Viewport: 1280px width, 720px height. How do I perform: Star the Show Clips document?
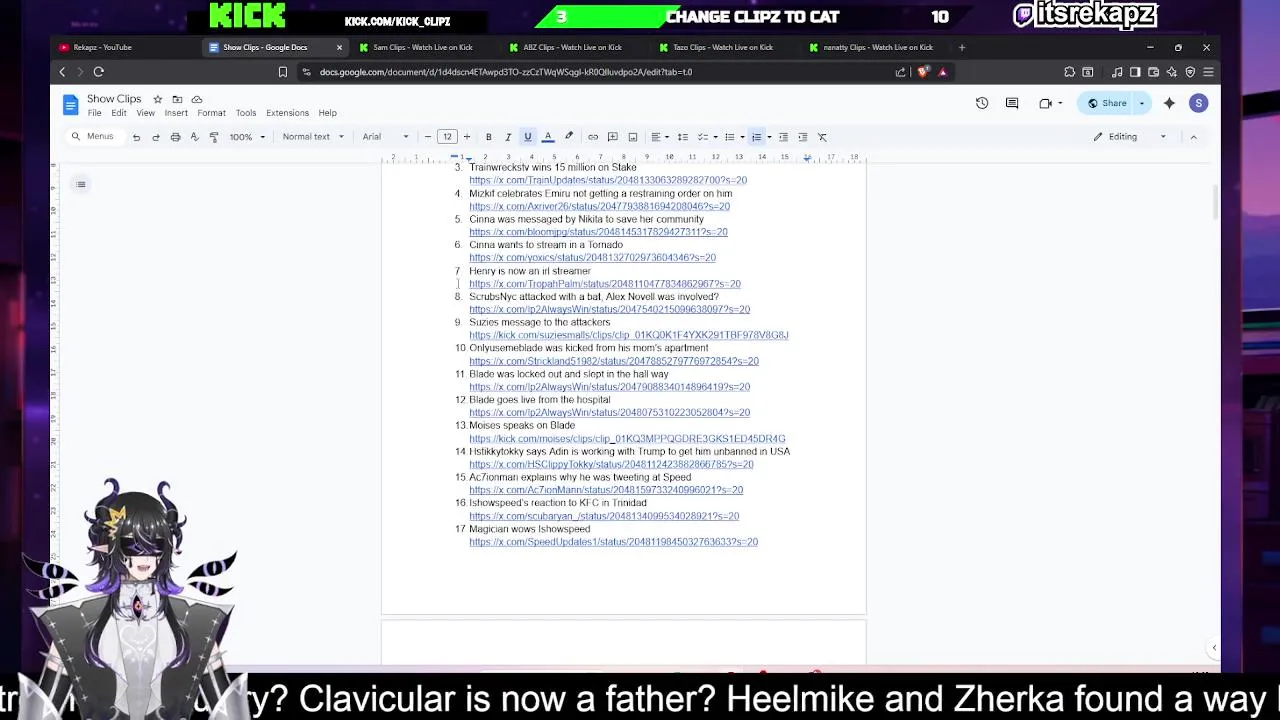pyautogui.click(x=157, y=99)
